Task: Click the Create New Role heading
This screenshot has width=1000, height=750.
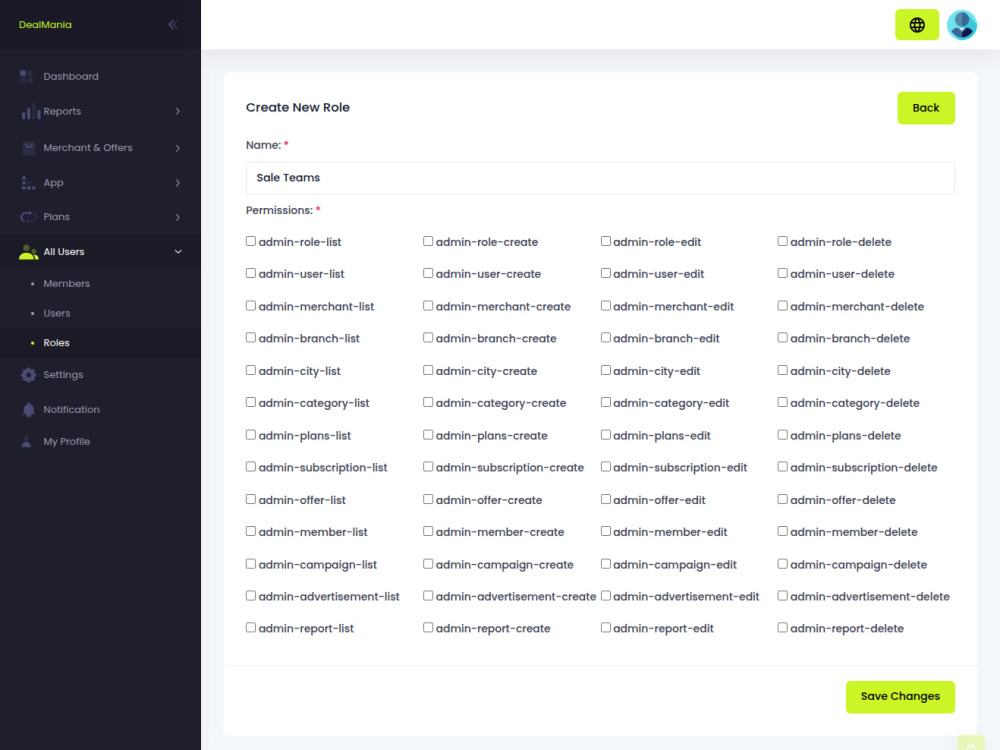Action: (x=298, y=107)
